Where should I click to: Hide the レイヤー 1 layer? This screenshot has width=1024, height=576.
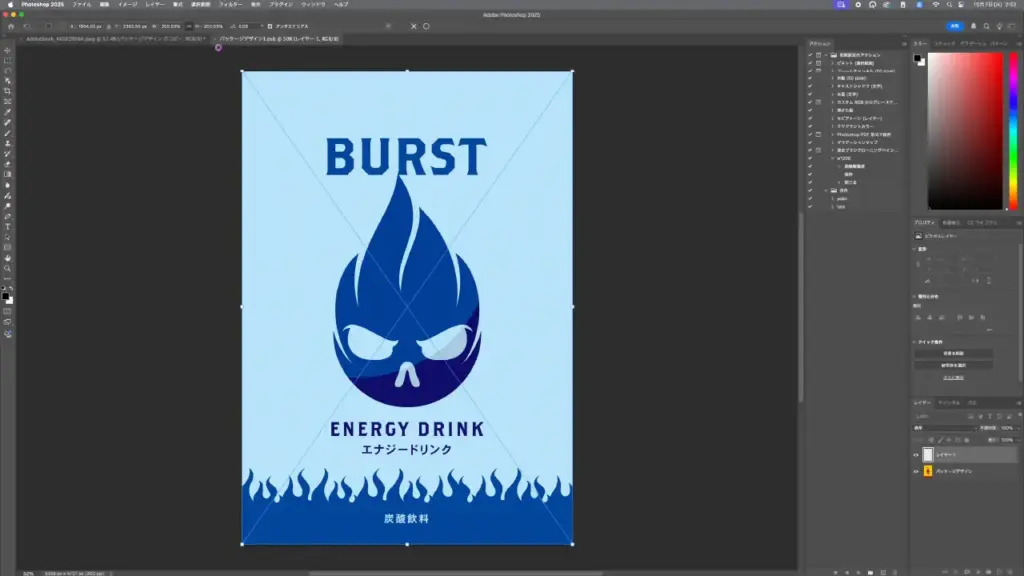(x=915, y=454)
